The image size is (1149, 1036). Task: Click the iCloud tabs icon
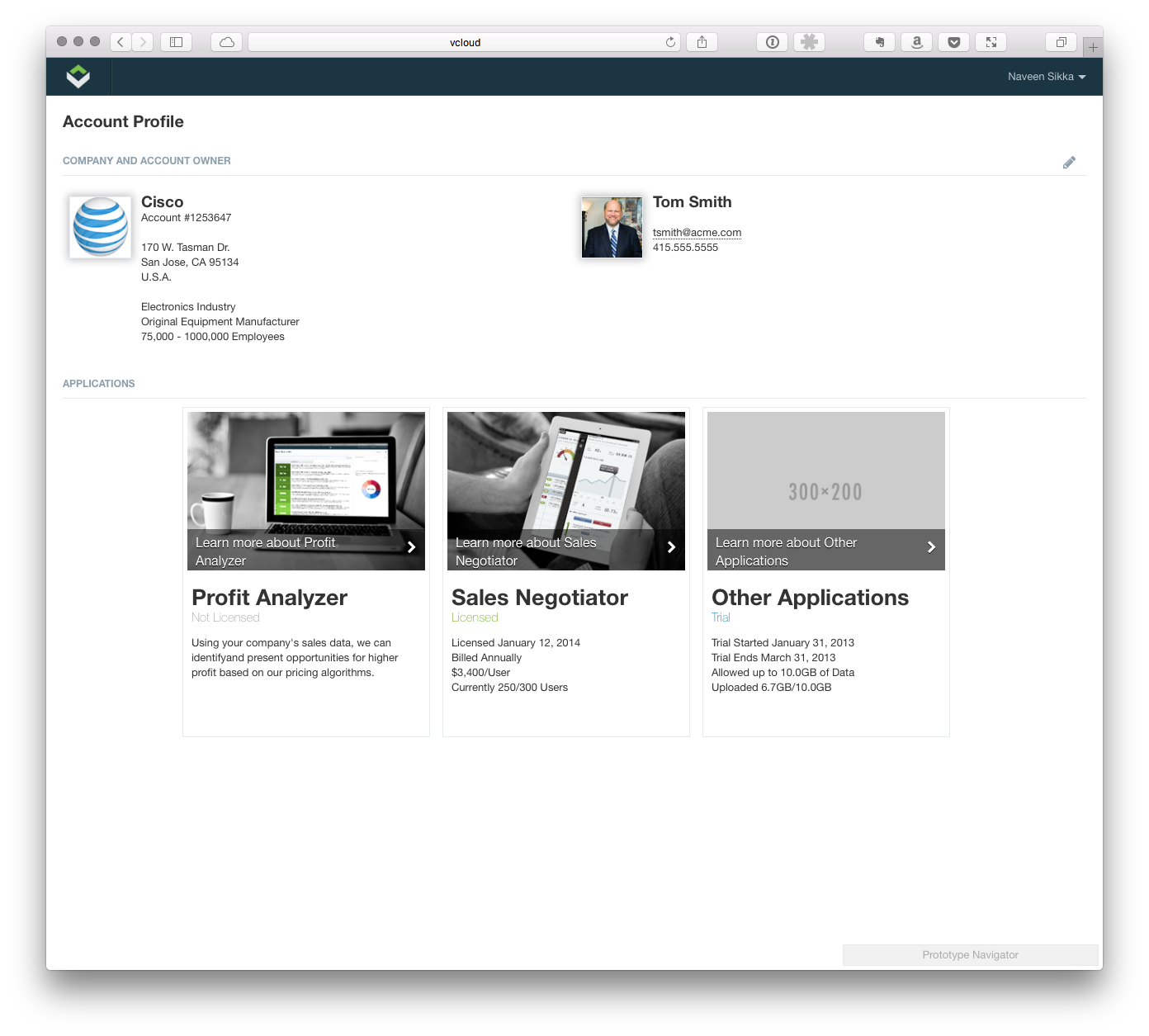tap(227, 42)
